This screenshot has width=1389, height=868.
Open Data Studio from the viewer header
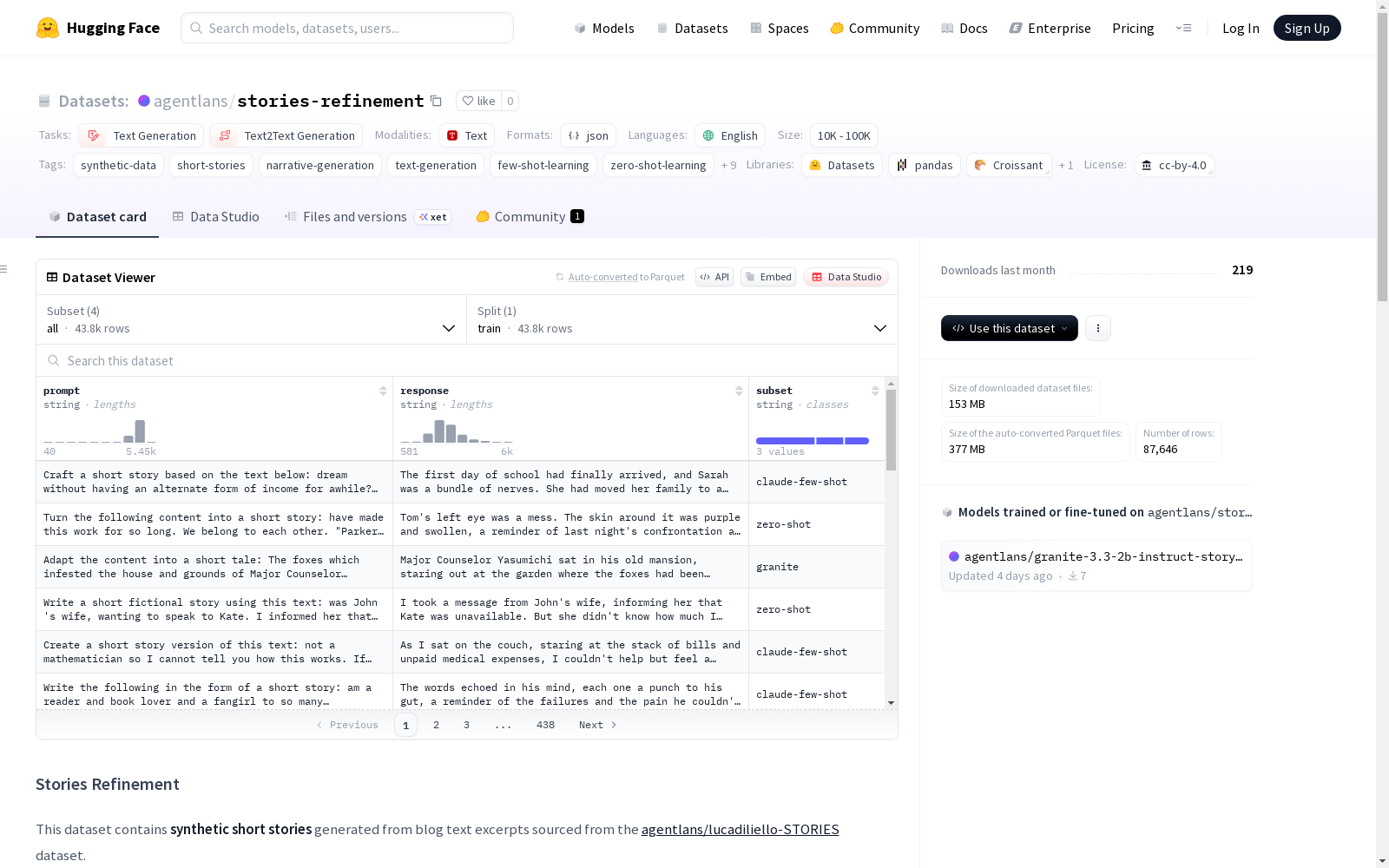pyautogui.click(x=846, y=277)
